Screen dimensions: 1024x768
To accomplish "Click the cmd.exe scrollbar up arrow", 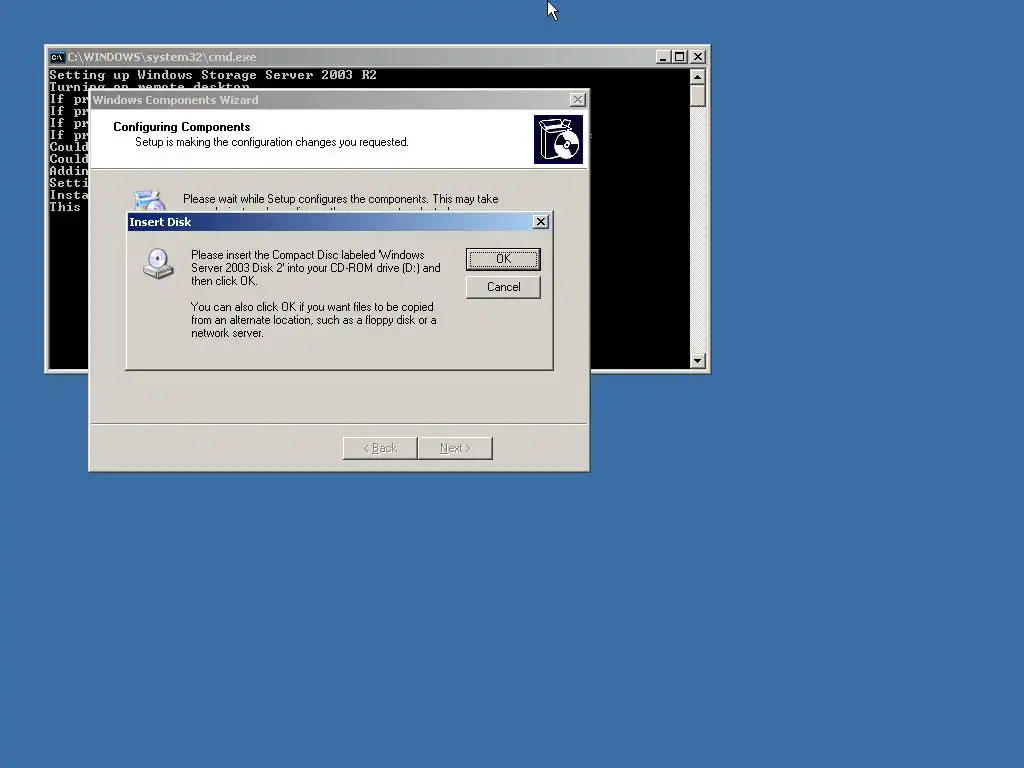I will point(697,76).
